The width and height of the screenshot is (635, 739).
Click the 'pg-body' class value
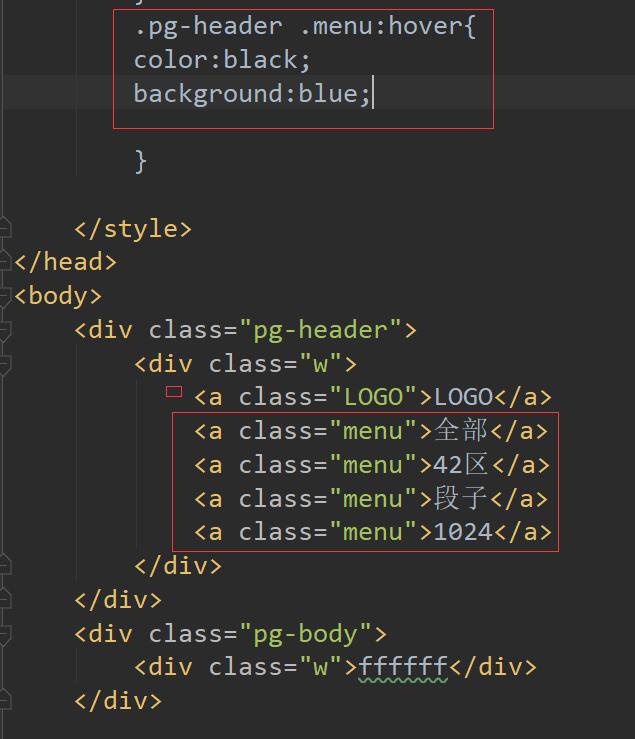point(305,634)
